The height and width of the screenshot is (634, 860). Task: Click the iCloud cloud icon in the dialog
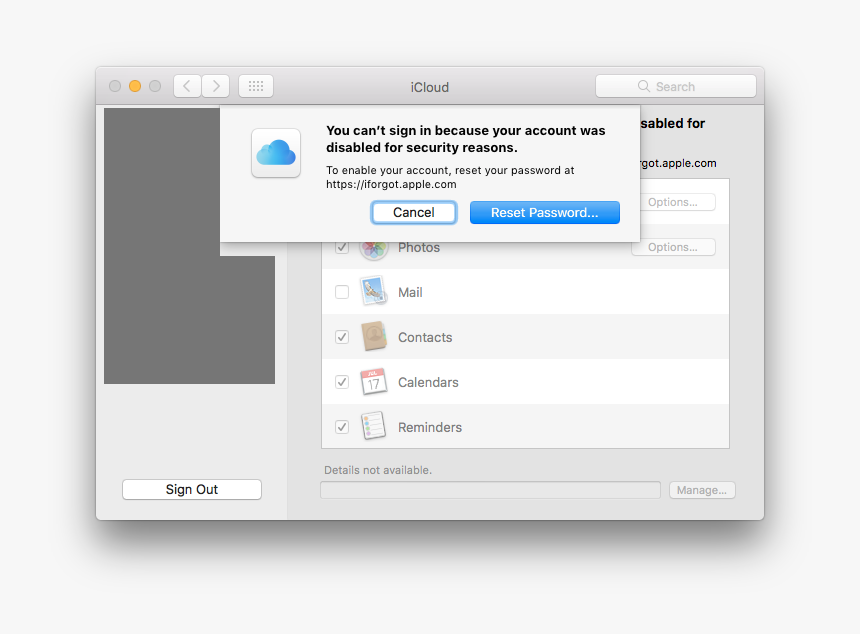click(x=276, y=152)
